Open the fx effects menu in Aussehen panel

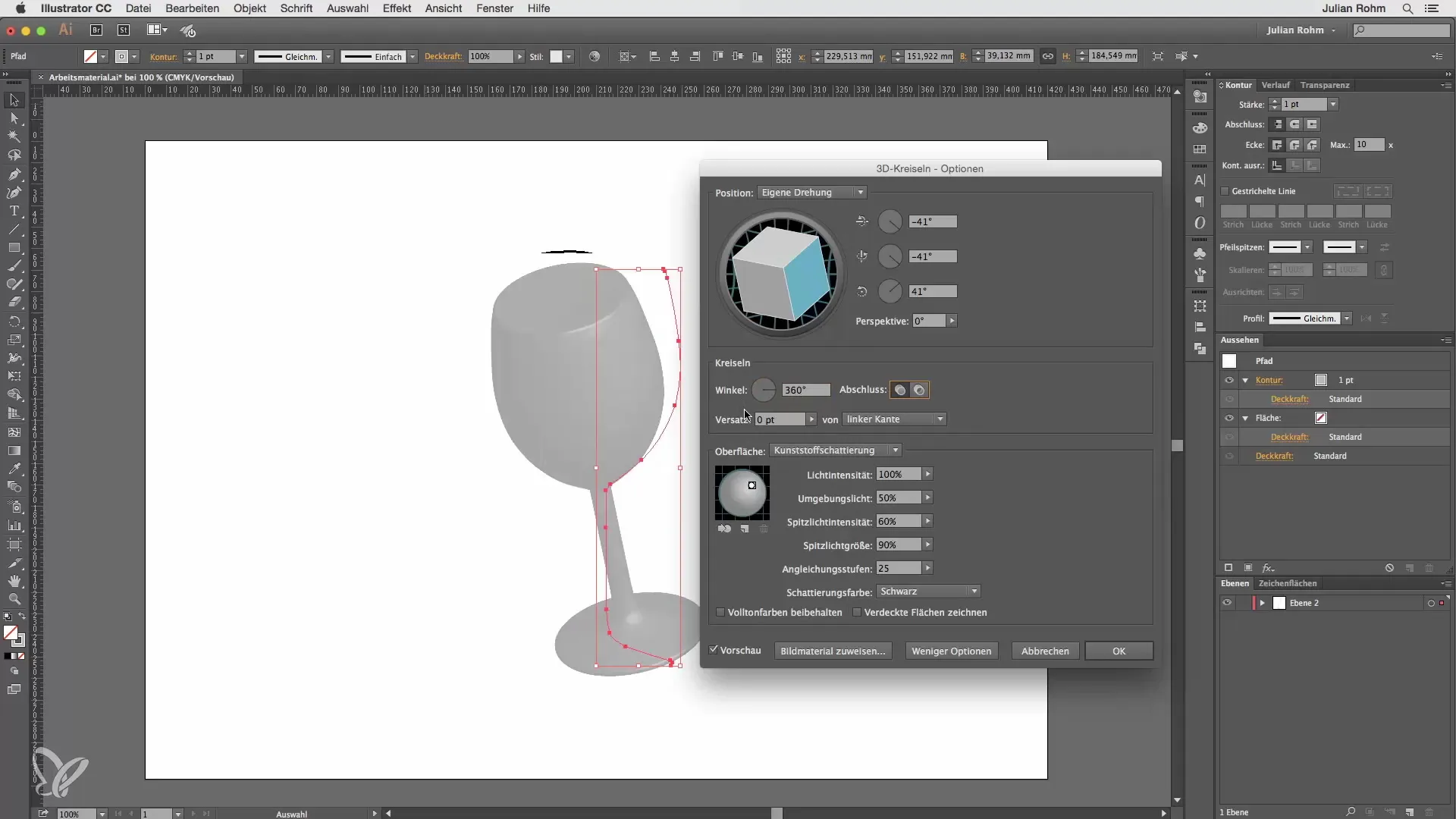click(1268, 568)
